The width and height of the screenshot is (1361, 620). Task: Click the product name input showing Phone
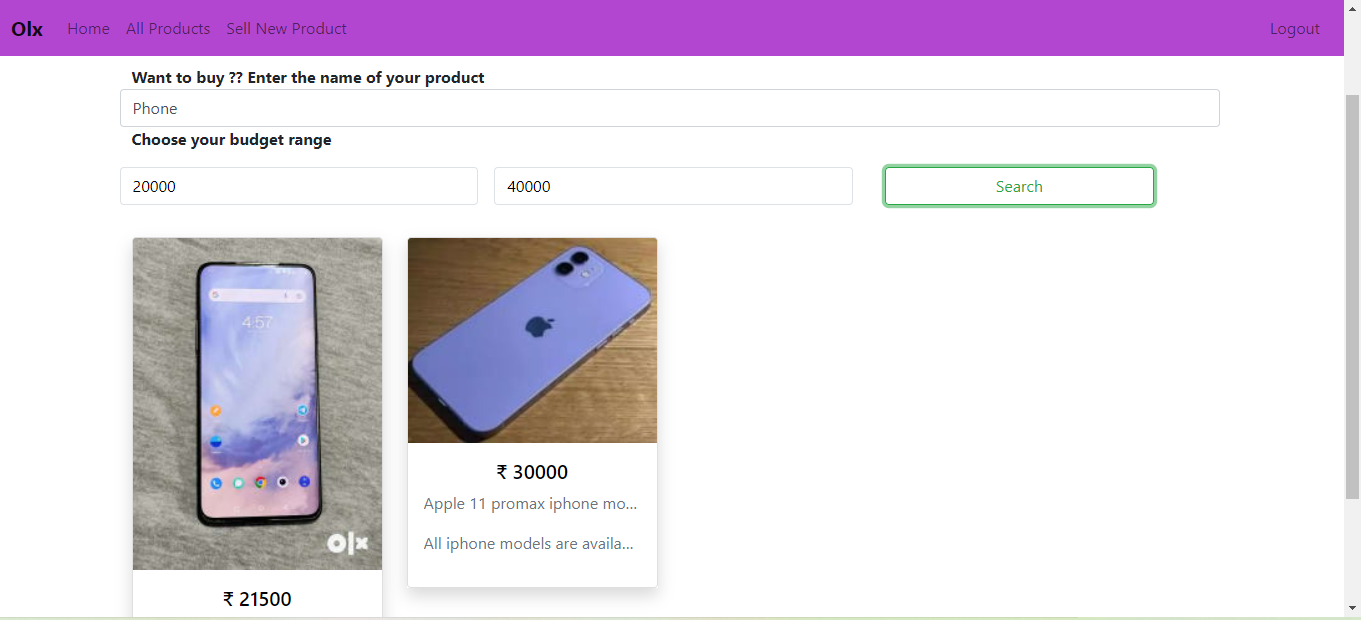click(669, 108)
